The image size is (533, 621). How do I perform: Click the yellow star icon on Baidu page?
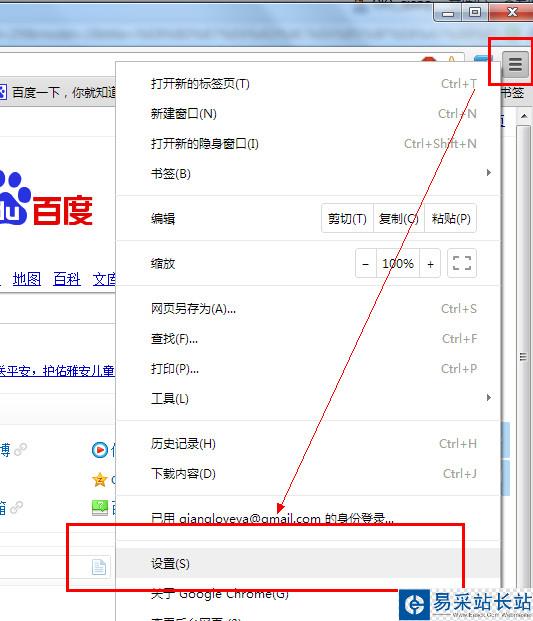pyautogui.click(x=100, y=480)
